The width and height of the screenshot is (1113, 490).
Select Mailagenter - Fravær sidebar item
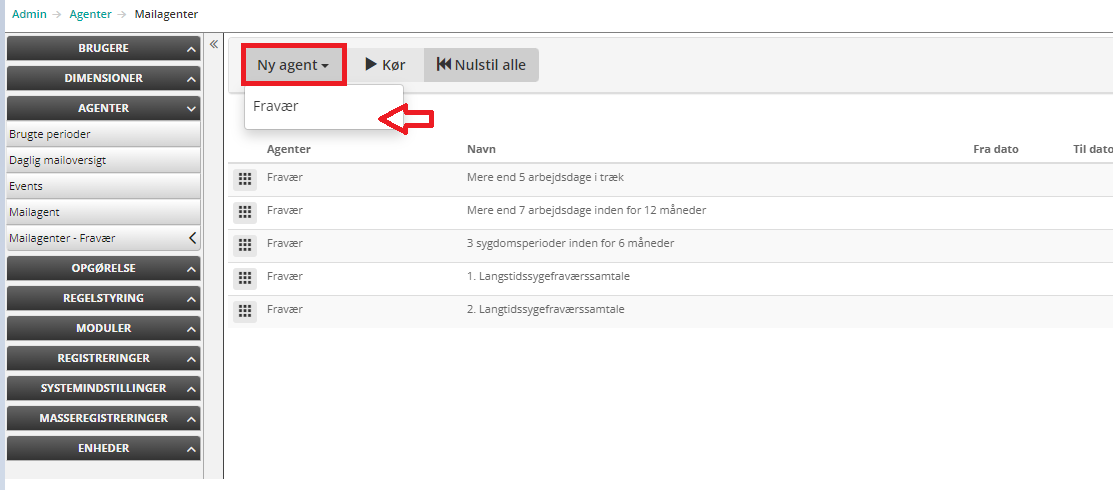(x=62, y=238)
